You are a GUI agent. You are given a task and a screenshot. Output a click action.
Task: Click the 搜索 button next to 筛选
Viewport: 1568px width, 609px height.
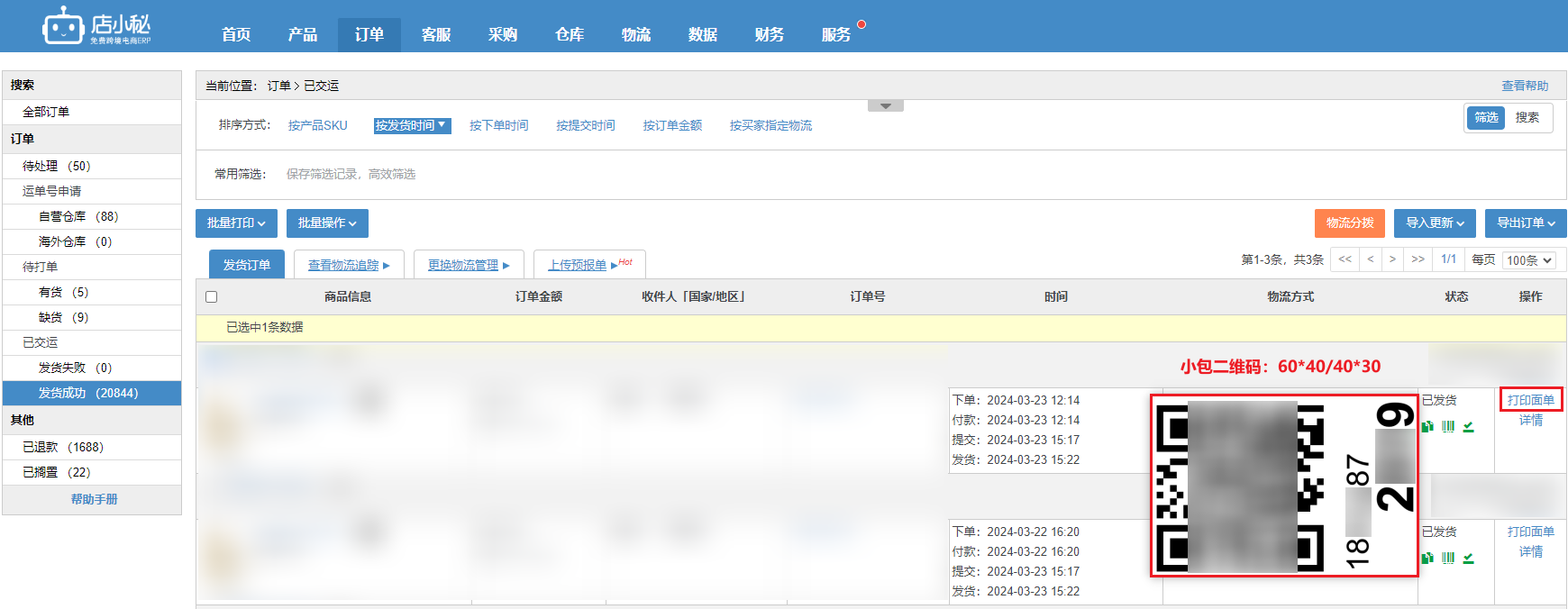(1527, 118)
